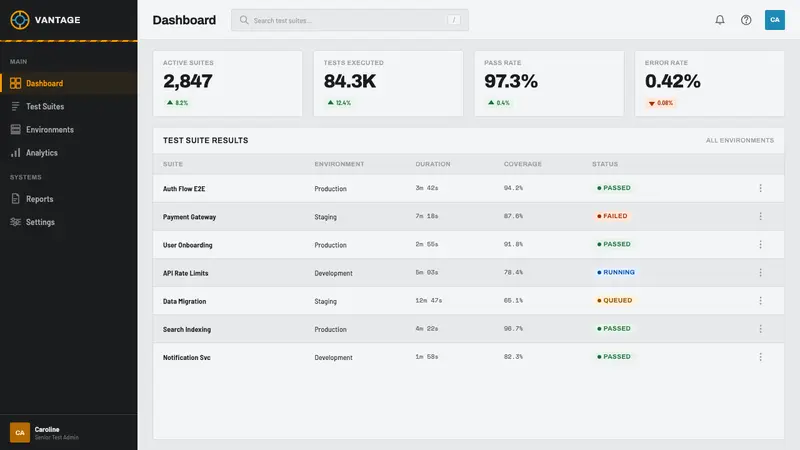
Task: Click the FAILED status badge
Action: point(612,216)
